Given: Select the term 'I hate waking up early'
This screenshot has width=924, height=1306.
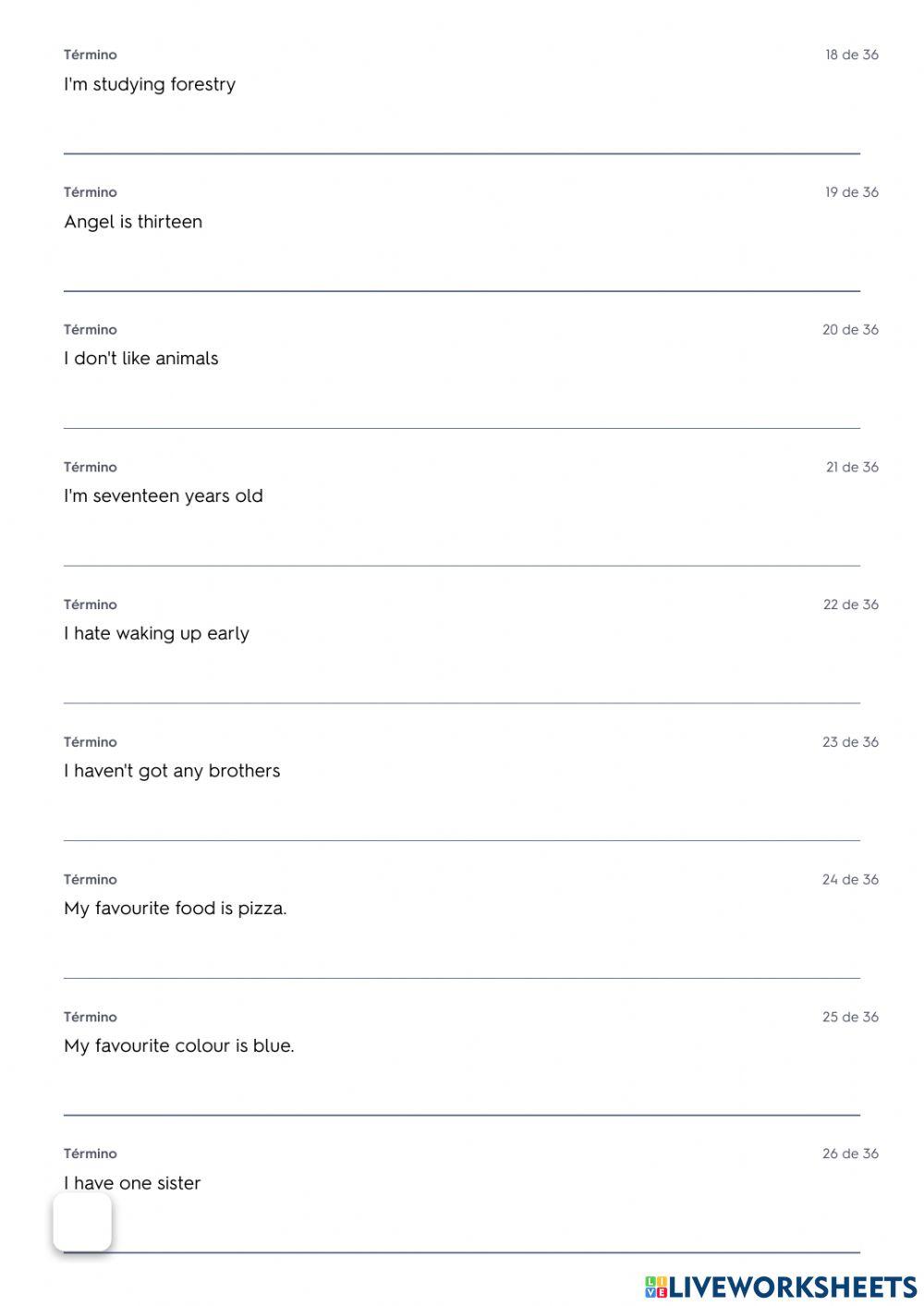Looking at the screenshot, I should pyautogui.click(x=156, y=633).
